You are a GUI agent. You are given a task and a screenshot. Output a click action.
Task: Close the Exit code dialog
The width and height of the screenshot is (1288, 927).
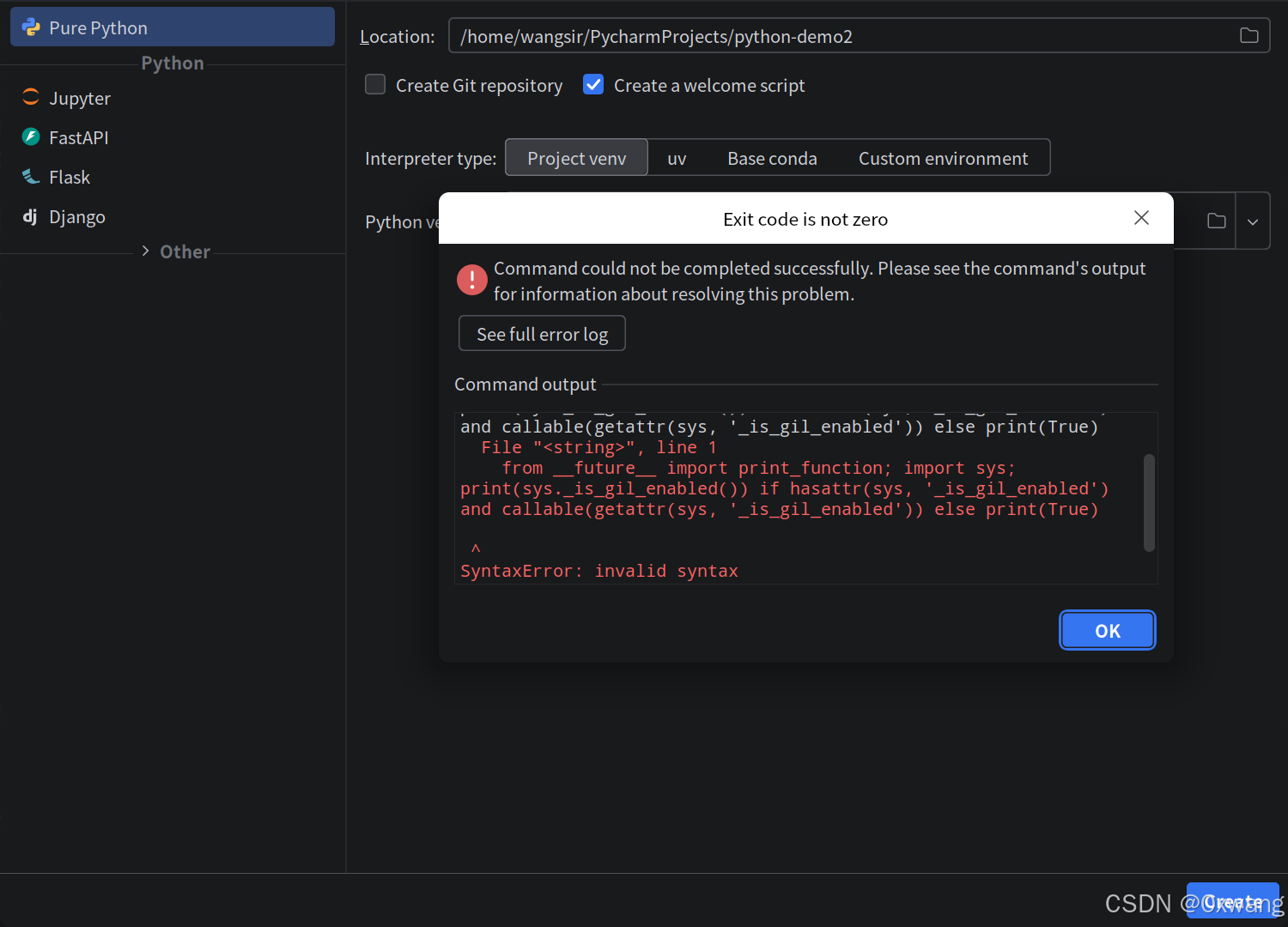point(1141,218)
